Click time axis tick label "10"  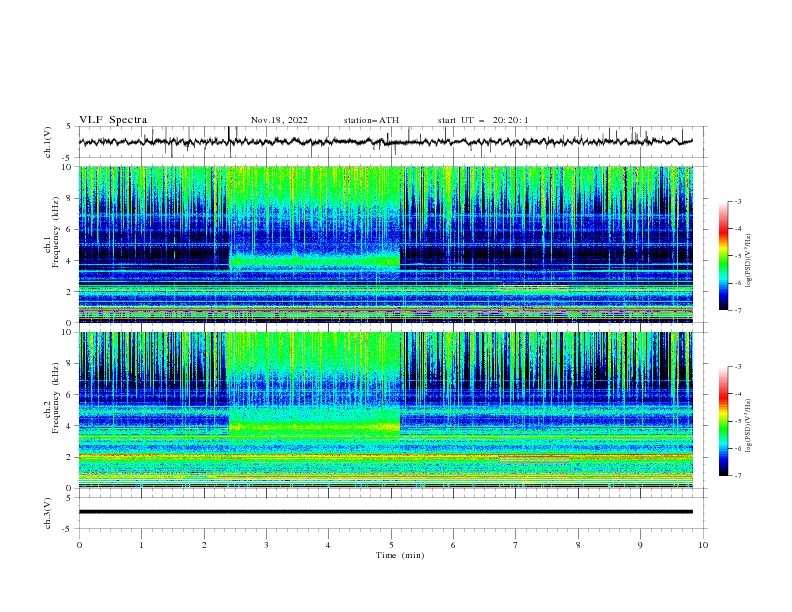coord(703,545)
